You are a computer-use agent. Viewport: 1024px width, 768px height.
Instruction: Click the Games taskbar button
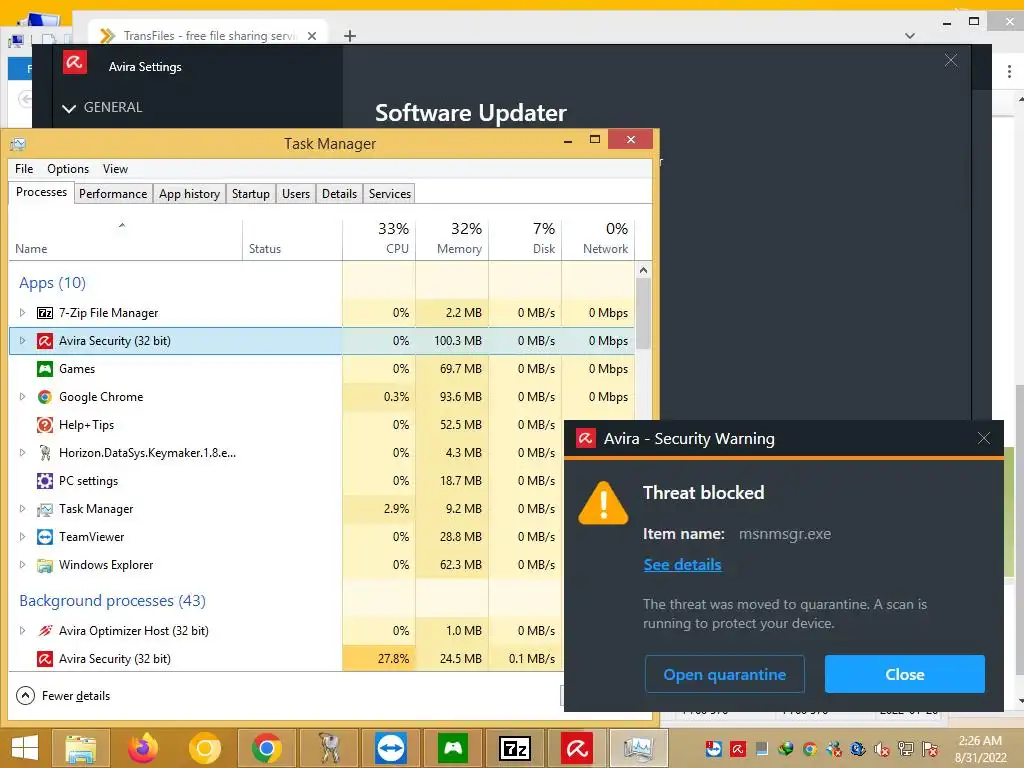tap(453, 748)
